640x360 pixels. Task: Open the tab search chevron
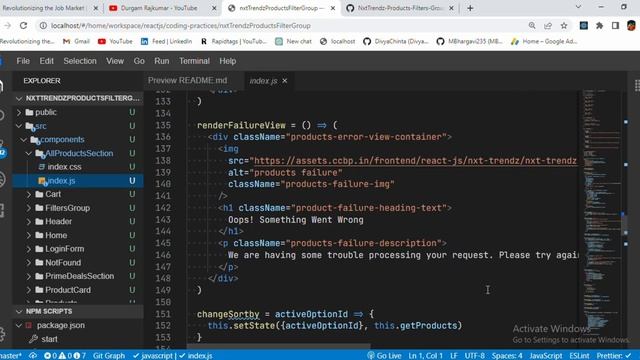tap(578, 7)
